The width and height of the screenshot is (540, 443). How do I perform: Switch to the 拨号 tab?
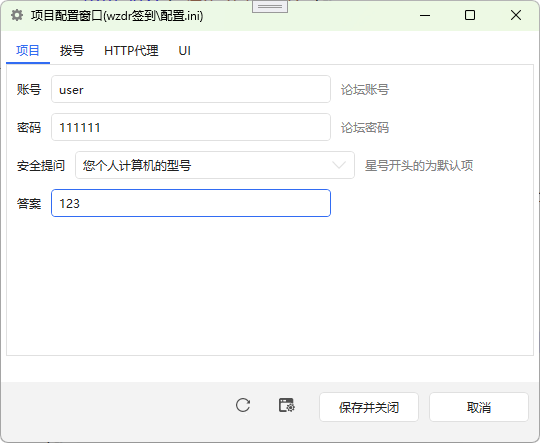coord(72,51)
